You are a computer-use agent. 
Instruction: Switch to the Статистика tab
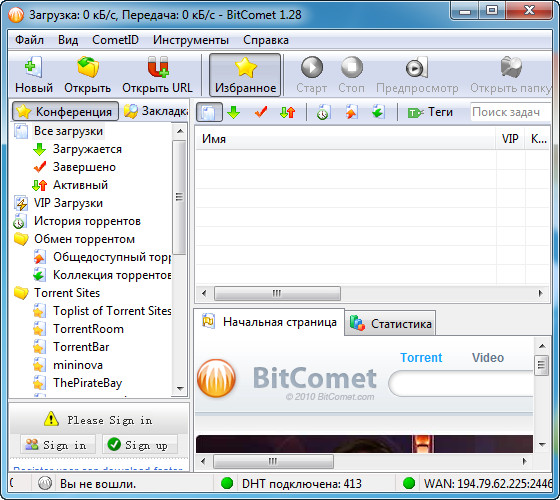click(x=390, y=324)
